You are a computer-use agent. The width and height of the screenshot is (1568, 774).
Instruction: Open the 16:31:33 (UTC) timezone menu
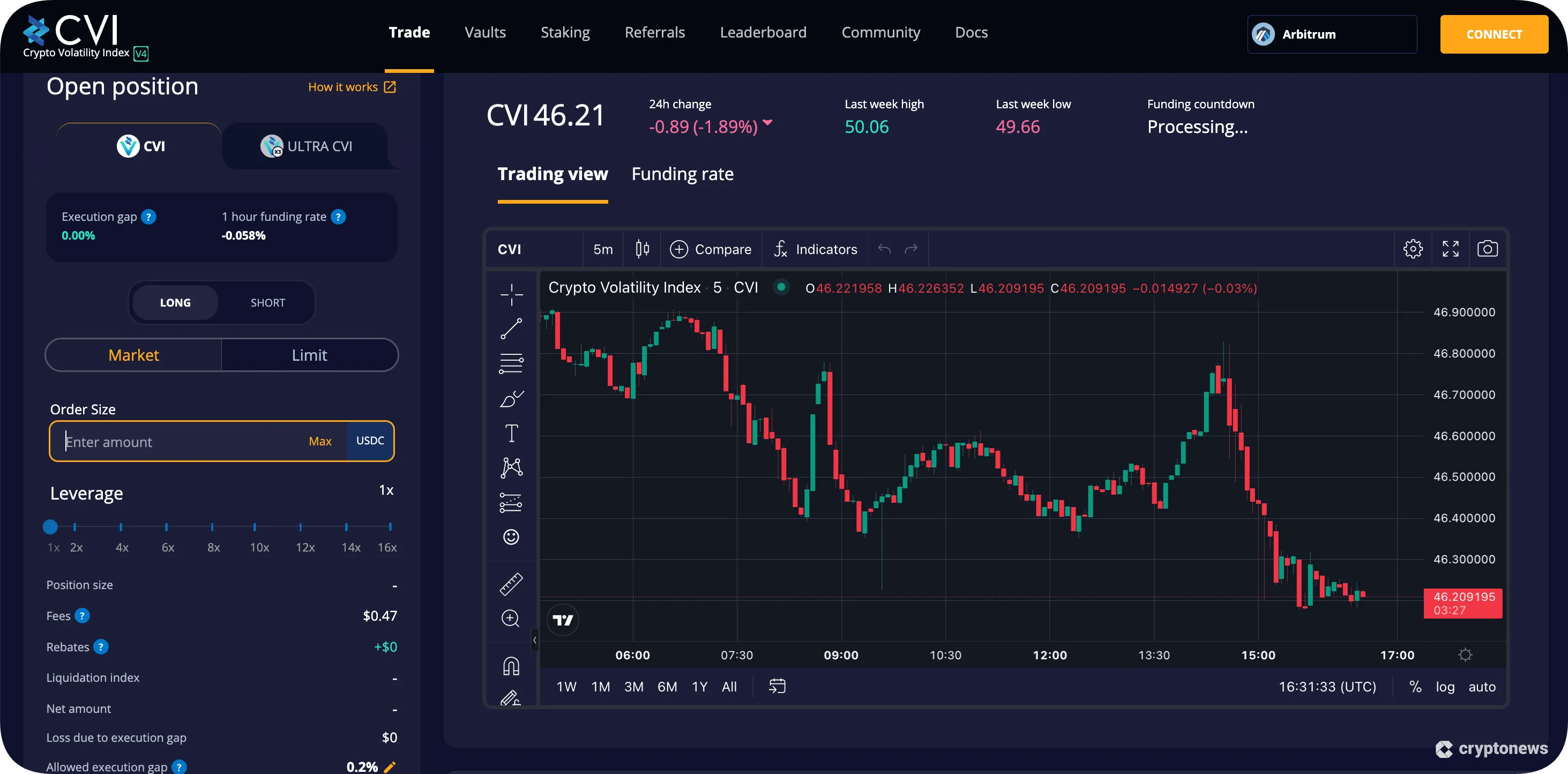click(x=1327, y=686)
